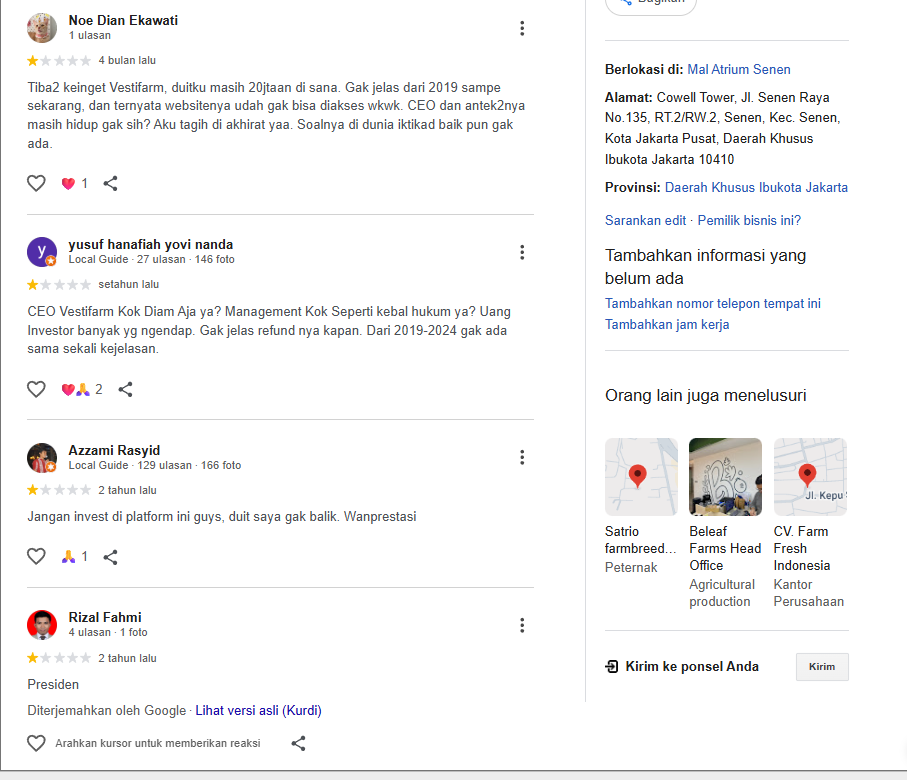Screen dimensions: 907x780
Task: Click 'Tambahkan nomor telepon tempat ini'
Action: (x=713, y=303)
